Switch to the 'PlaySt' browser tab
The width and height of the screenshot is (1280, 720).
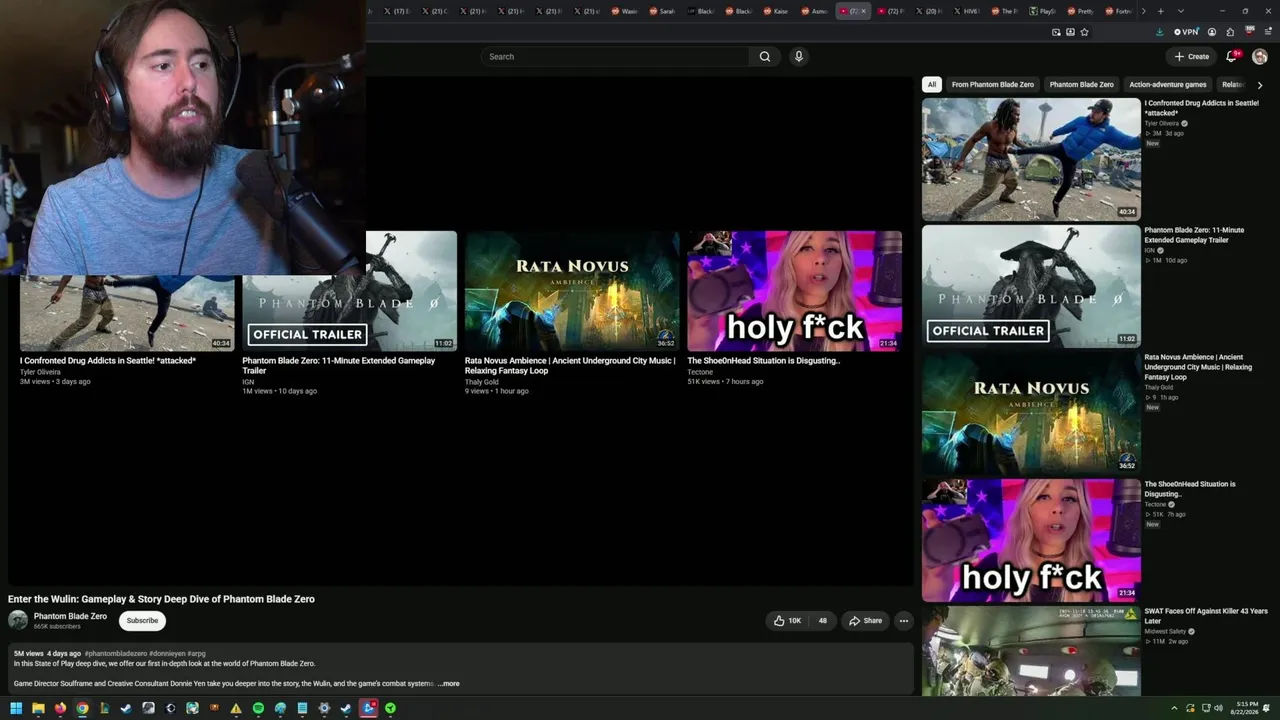[x=1043, y=11]
